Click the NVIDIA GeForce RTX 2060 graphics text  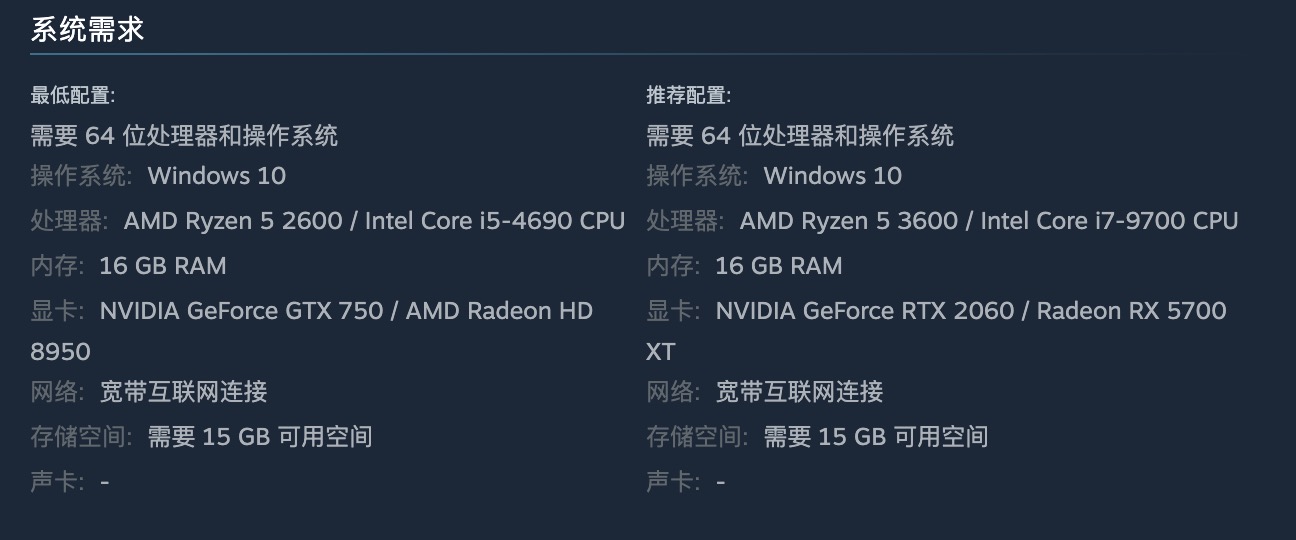pos(865,311)
